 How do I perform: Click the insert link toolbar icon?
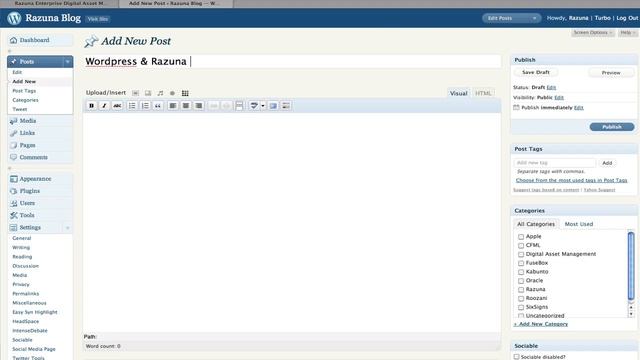pos(213,106)
